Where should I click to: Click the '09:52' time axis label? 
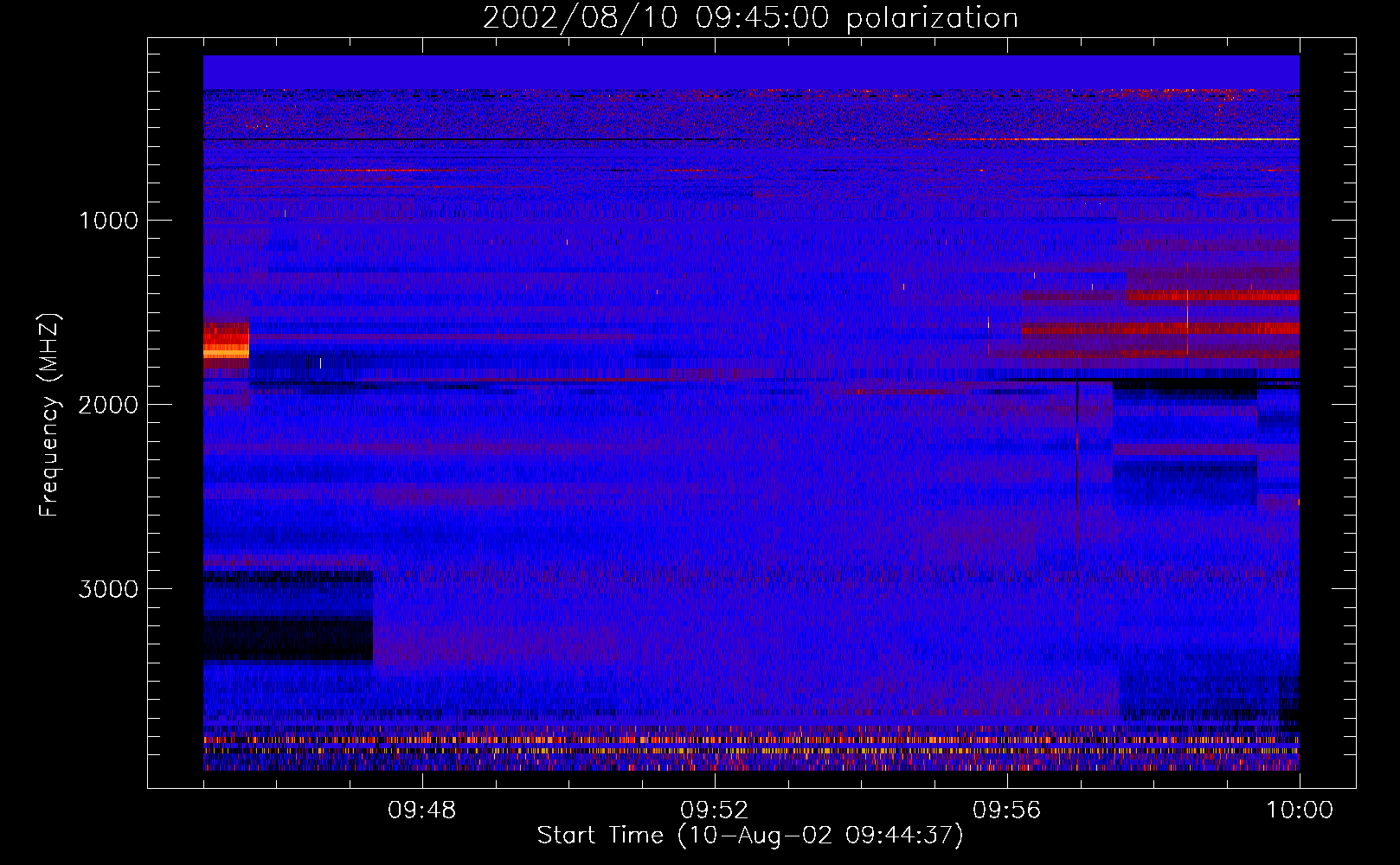[714, 811]
